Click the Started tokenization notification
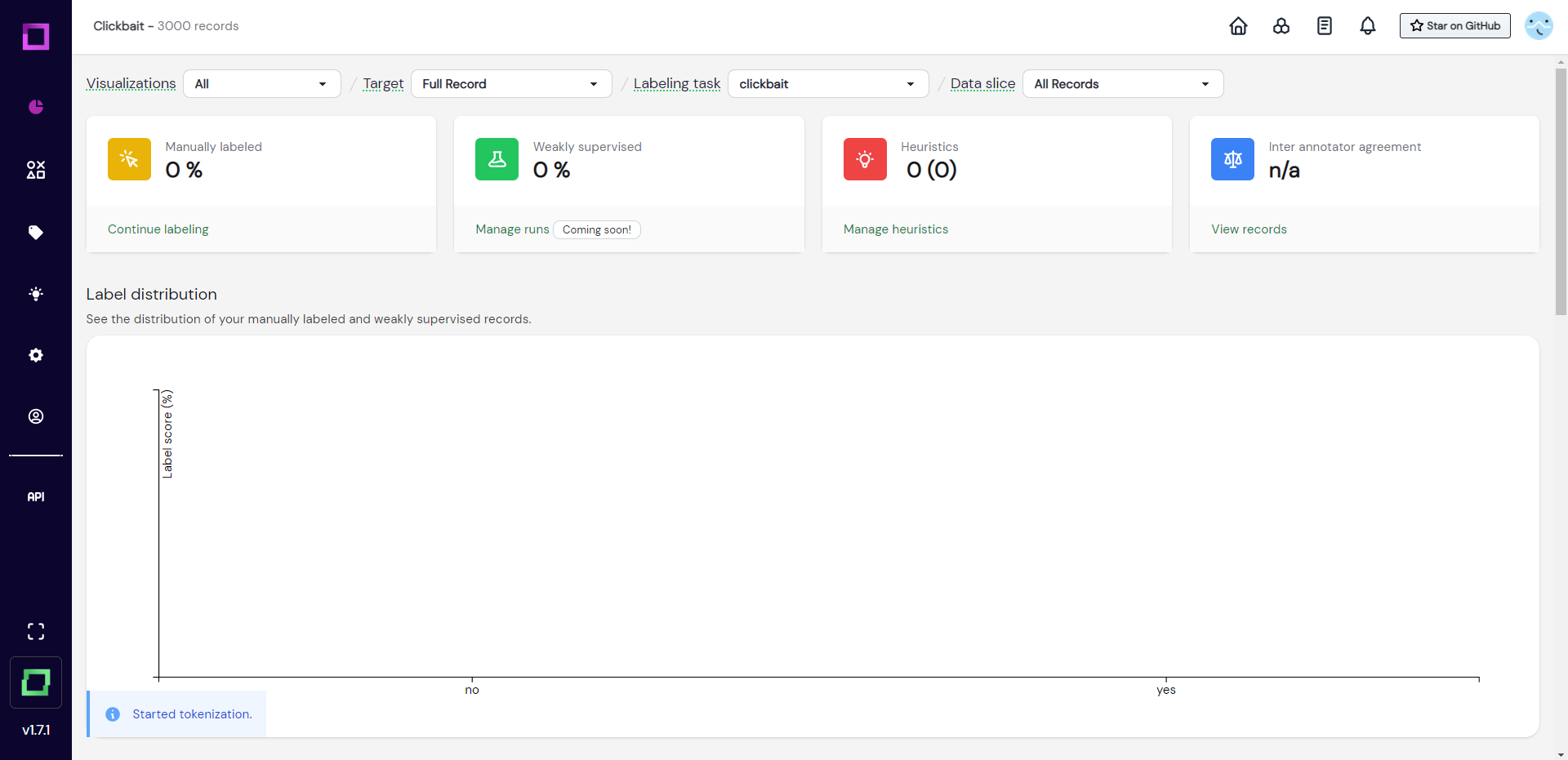This screenshot has width=1568, height=760. pos(176,714)
